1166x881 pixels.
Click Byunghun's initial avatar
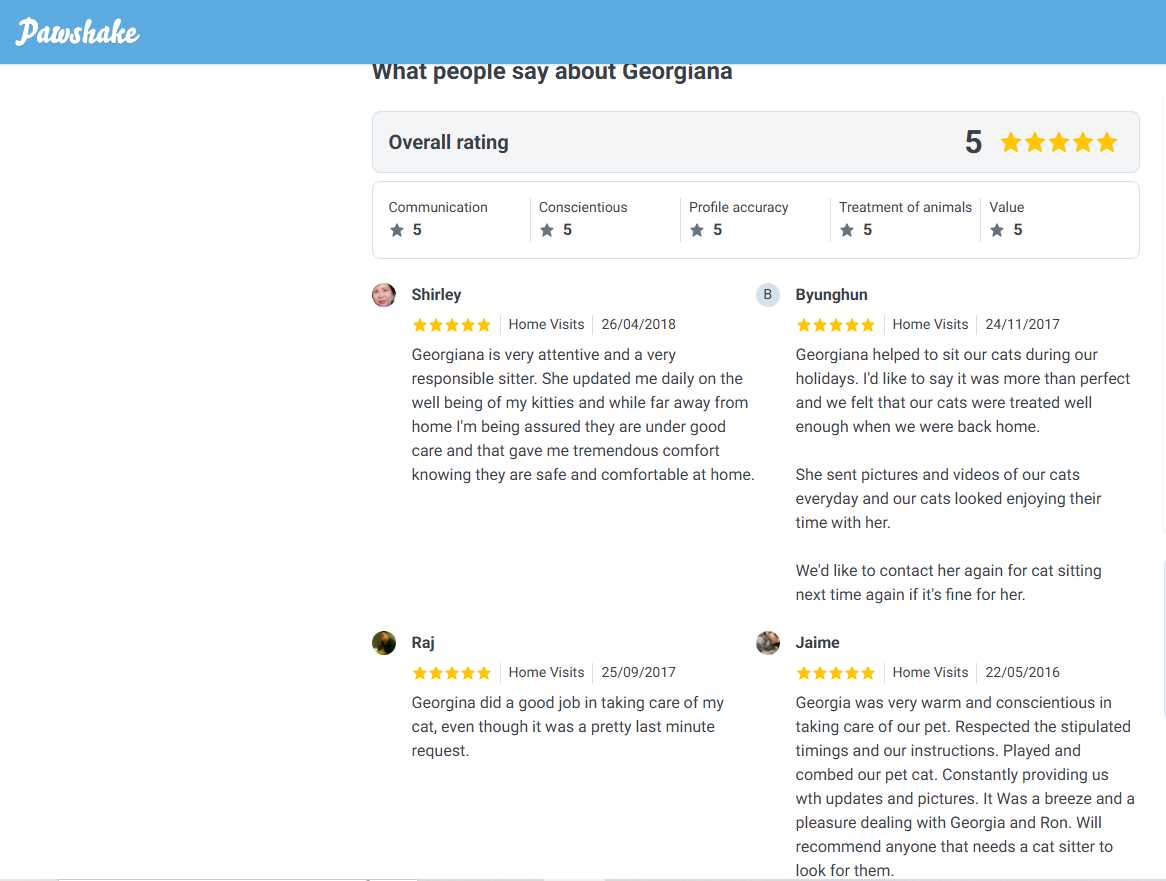(768, 295)
